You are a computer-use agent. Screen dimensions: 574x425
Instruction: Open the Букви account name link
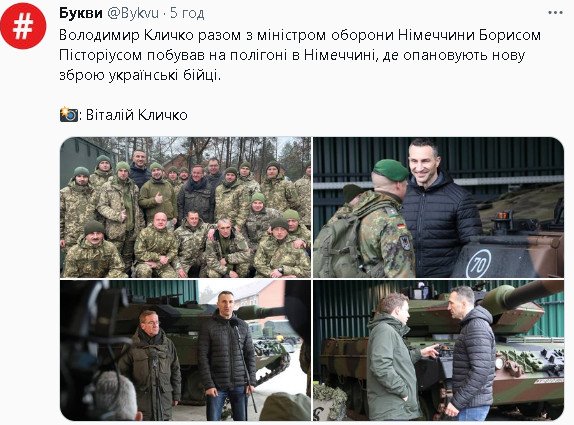81,13
